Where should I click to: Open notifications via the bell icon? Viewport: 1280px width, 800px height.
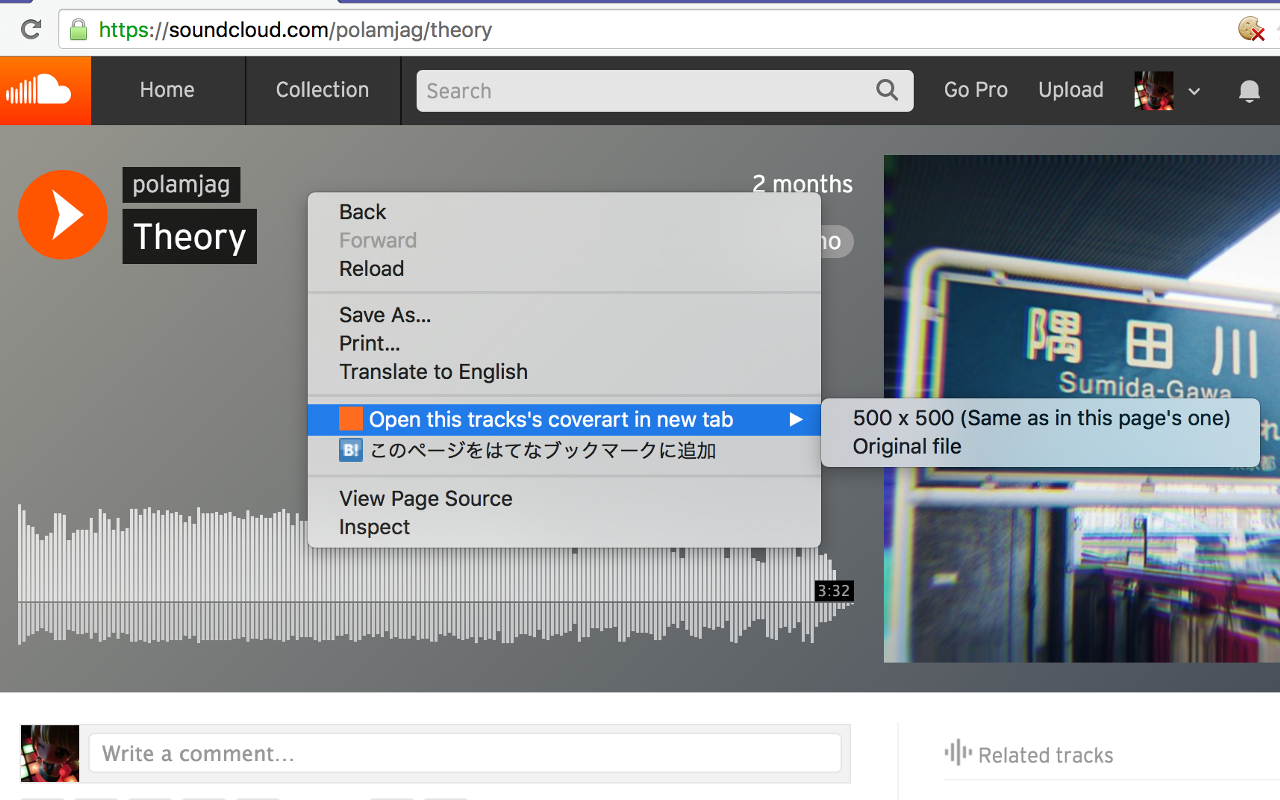[1248, 90]
